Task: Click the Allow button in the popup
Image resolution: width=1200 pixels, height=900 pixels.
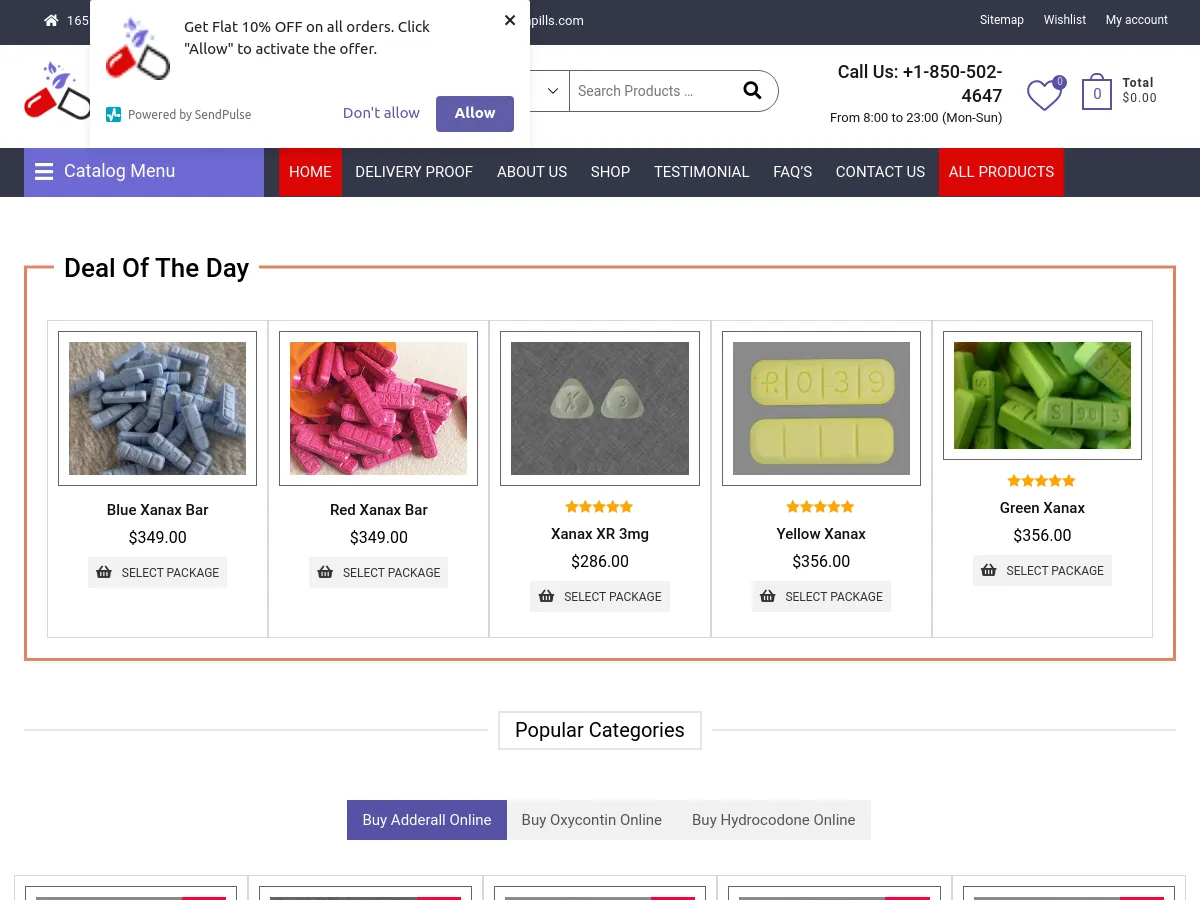Action: 475,113
